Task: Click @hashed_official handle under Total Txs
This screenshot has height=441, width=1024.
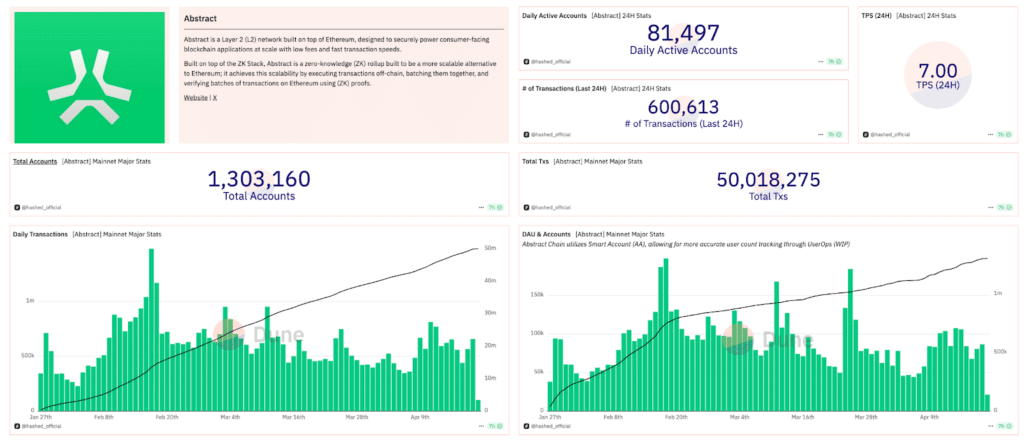Action: 550,207
